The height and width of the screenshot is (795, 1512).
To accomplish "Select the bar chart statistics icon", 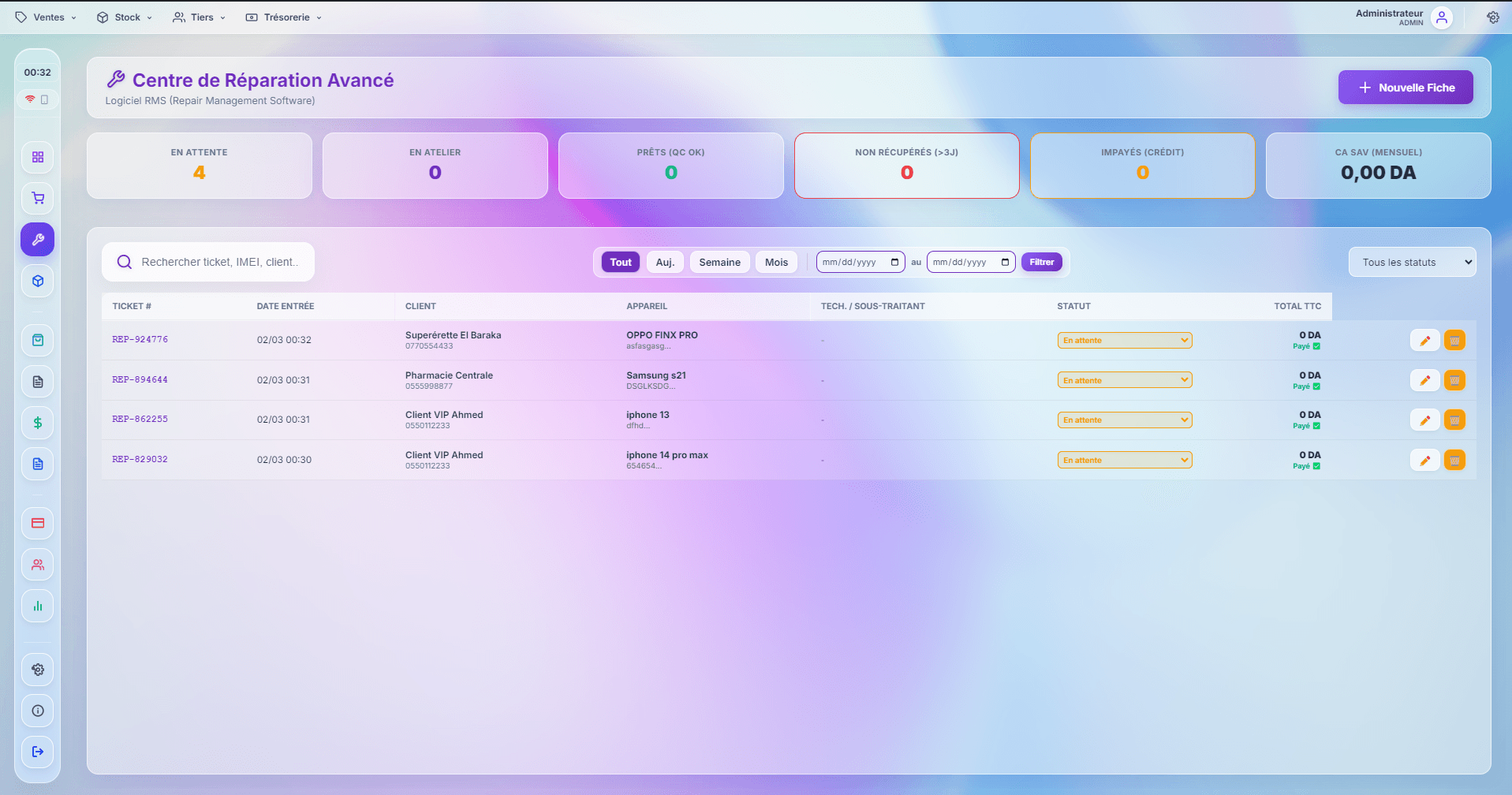I will click(37, 606).
